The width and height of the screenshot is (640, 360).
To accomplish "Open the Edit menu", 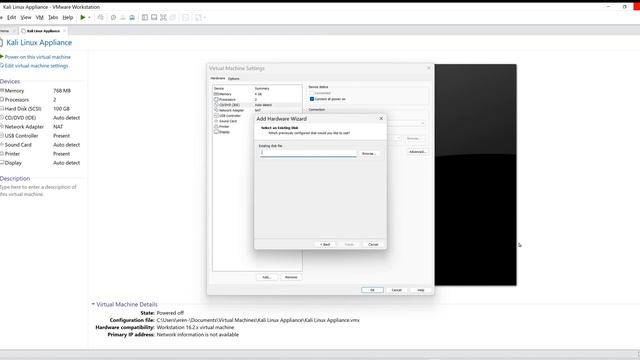I will tap(11, 18).
